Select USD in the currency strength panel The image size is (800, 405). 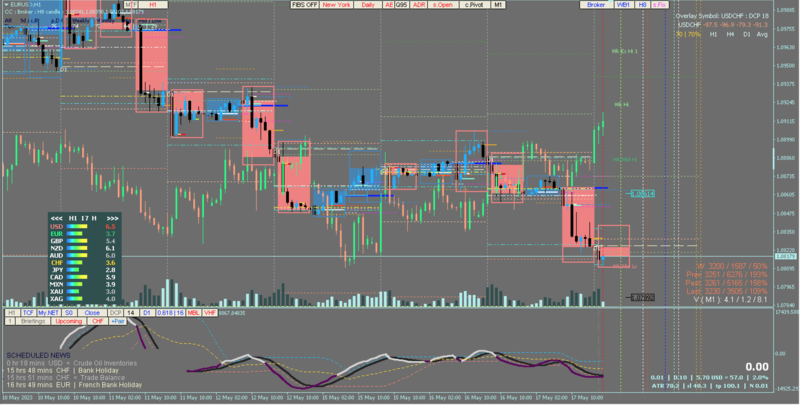click(56, 226)
